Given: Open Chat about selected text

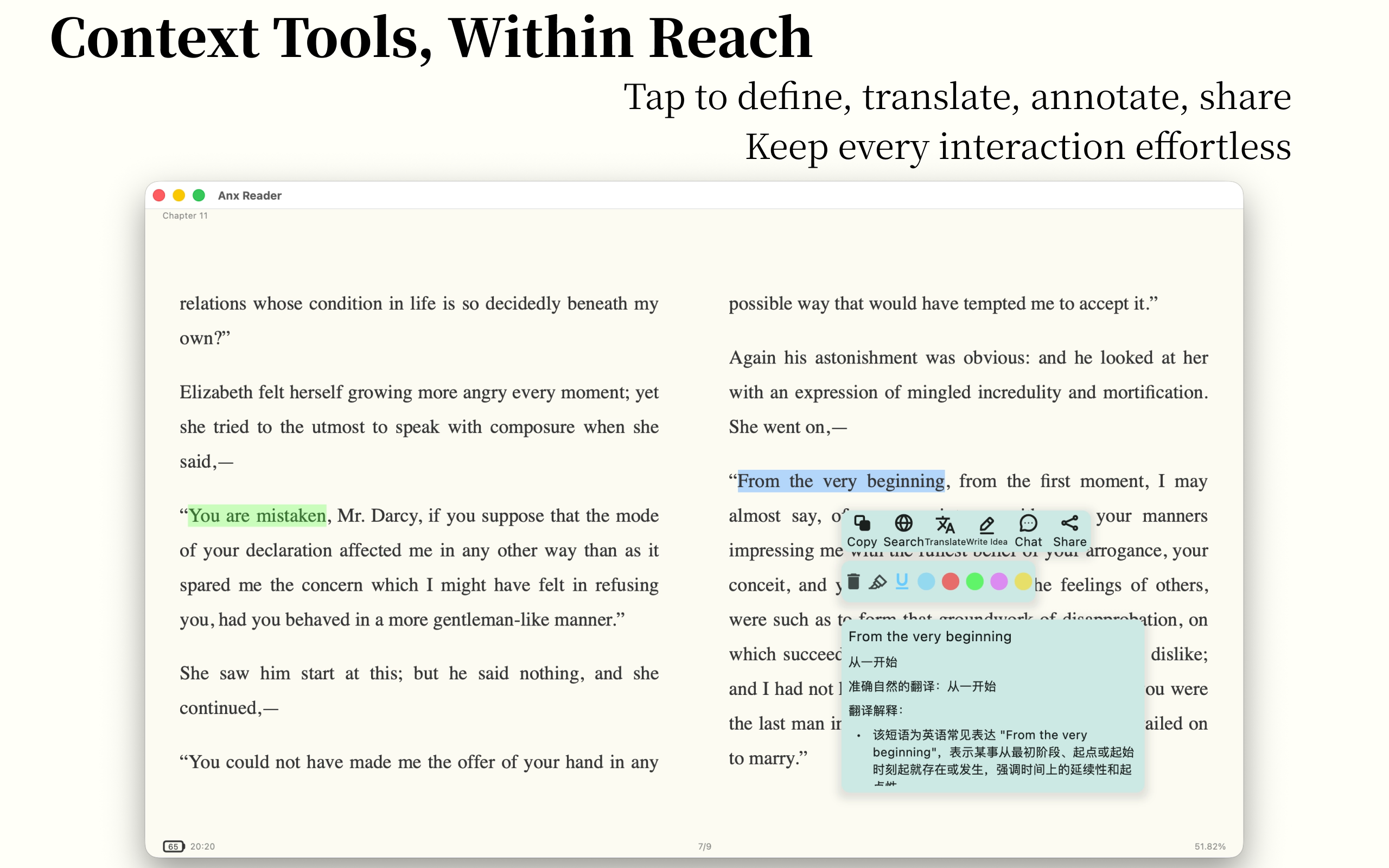Looking at the screenshot, I should [x=1028, y=530].
